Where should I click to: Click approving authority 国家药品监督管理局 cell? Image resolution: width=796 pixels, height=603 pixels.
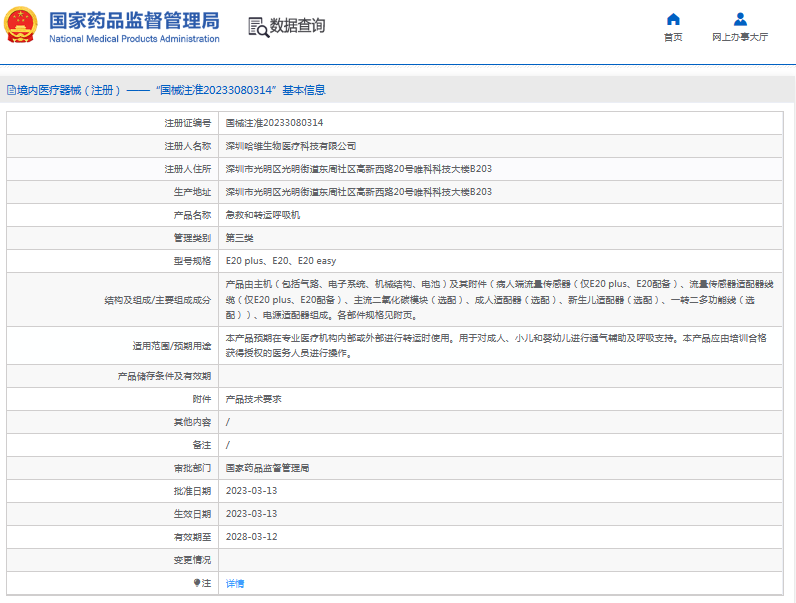[x=267, y=468]
